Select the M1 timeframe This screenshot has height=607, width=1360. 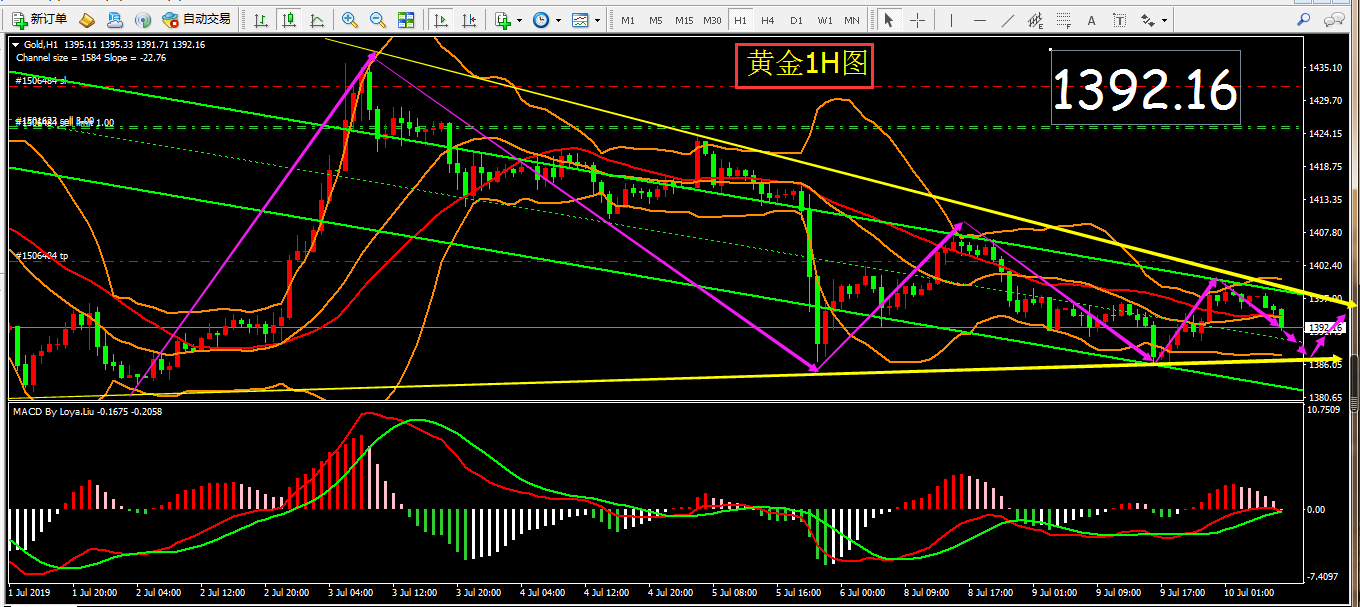coord(627,19)
